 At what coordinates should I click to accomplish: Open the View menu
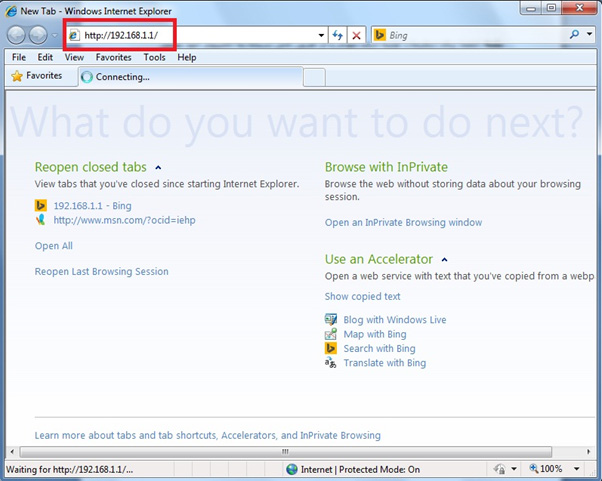tap(74, 57)
